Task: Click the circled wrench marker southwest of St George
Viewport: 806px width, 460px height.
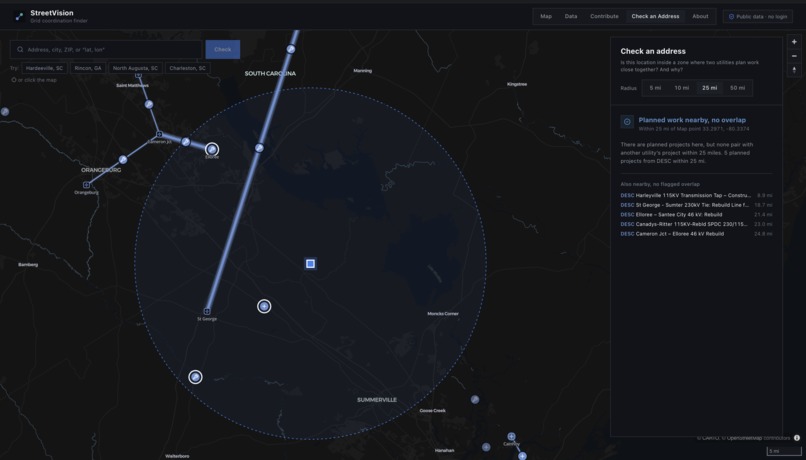Action: click(x=195, y=377)
